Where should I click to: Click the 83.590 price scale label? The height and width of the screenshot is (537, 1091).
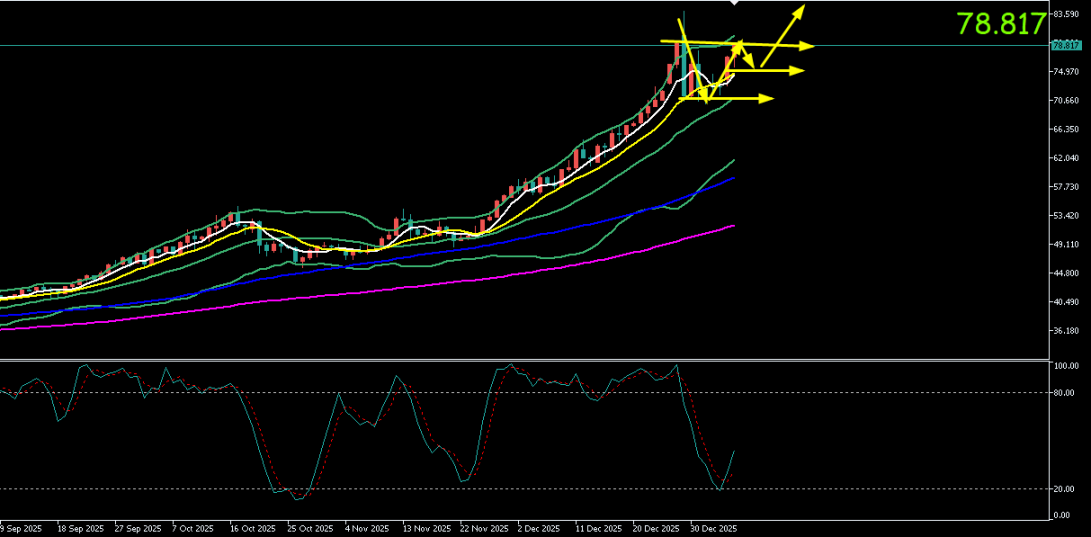[x=1065, y=15]
